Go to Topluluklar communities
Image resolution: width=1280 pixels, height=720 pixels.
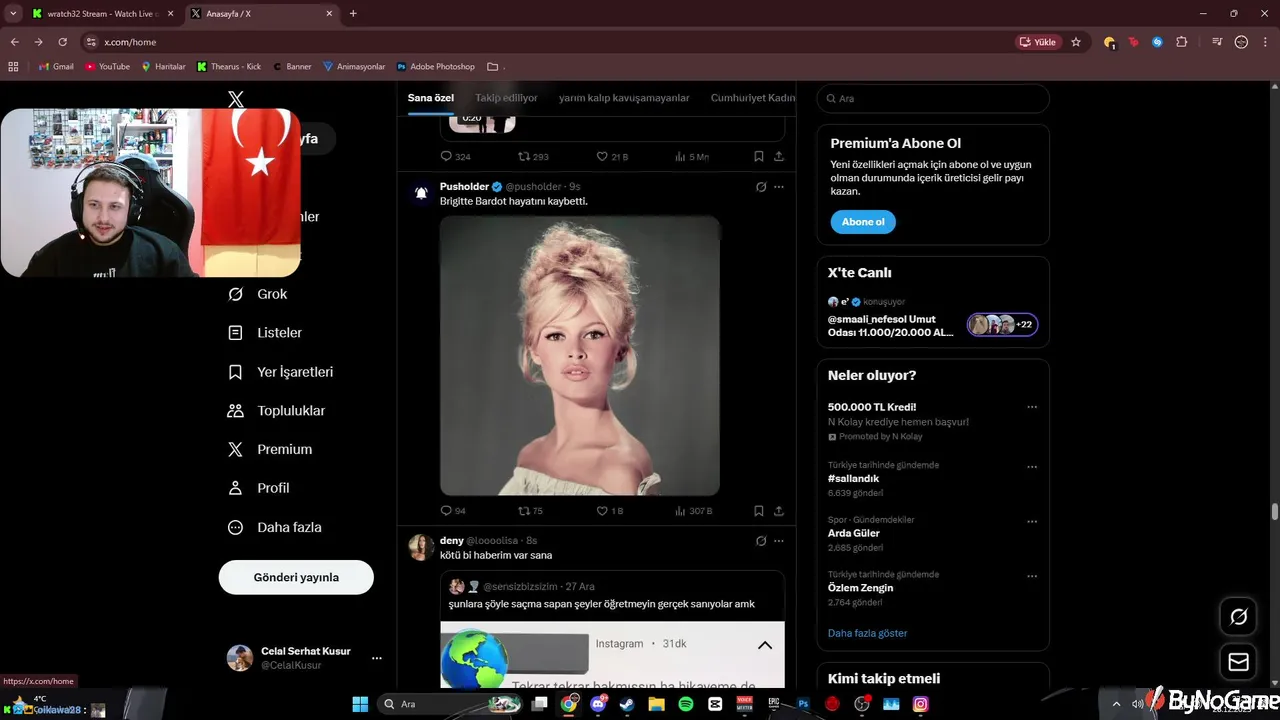[x=277, y=411]
